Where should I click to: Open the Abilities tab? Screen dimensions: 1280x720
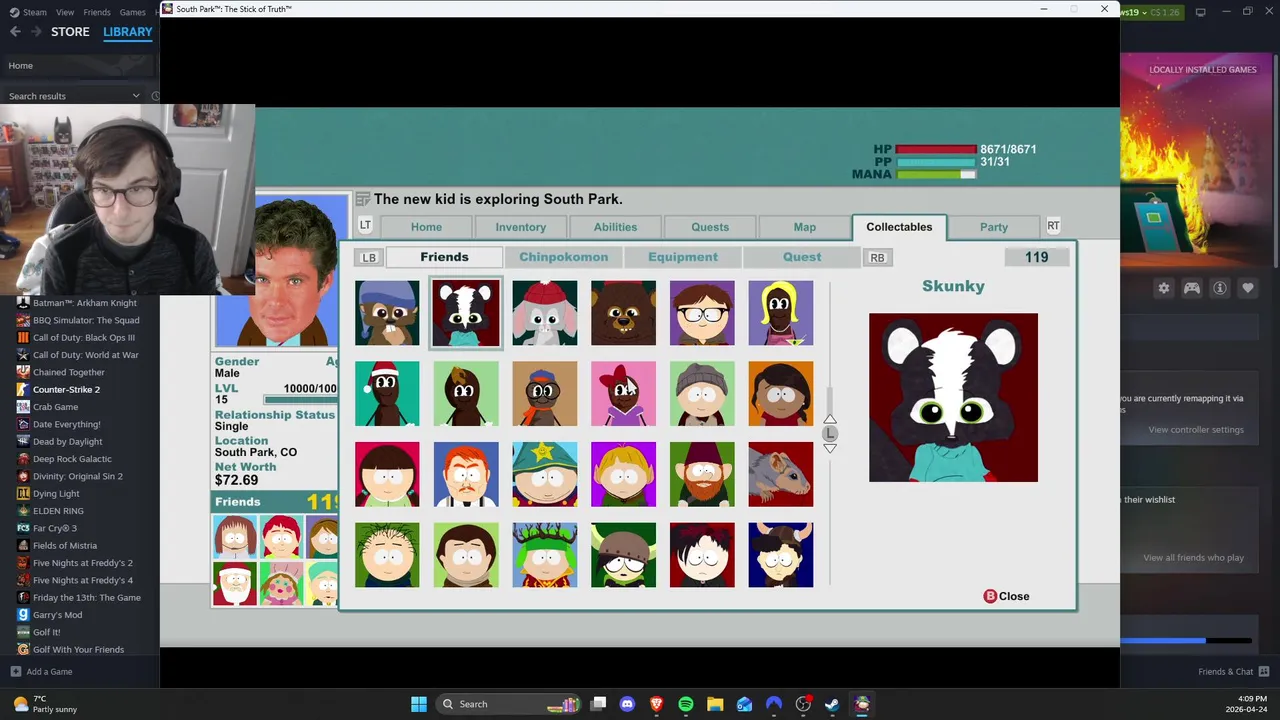[615, 227]
